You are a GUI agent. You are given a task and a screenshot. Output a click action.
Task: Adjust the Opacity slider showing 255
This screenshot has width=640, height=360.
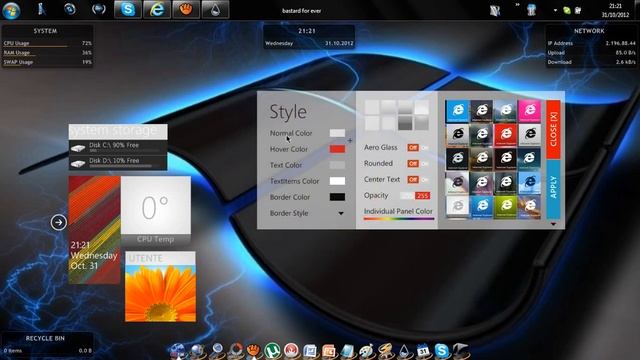415,196
